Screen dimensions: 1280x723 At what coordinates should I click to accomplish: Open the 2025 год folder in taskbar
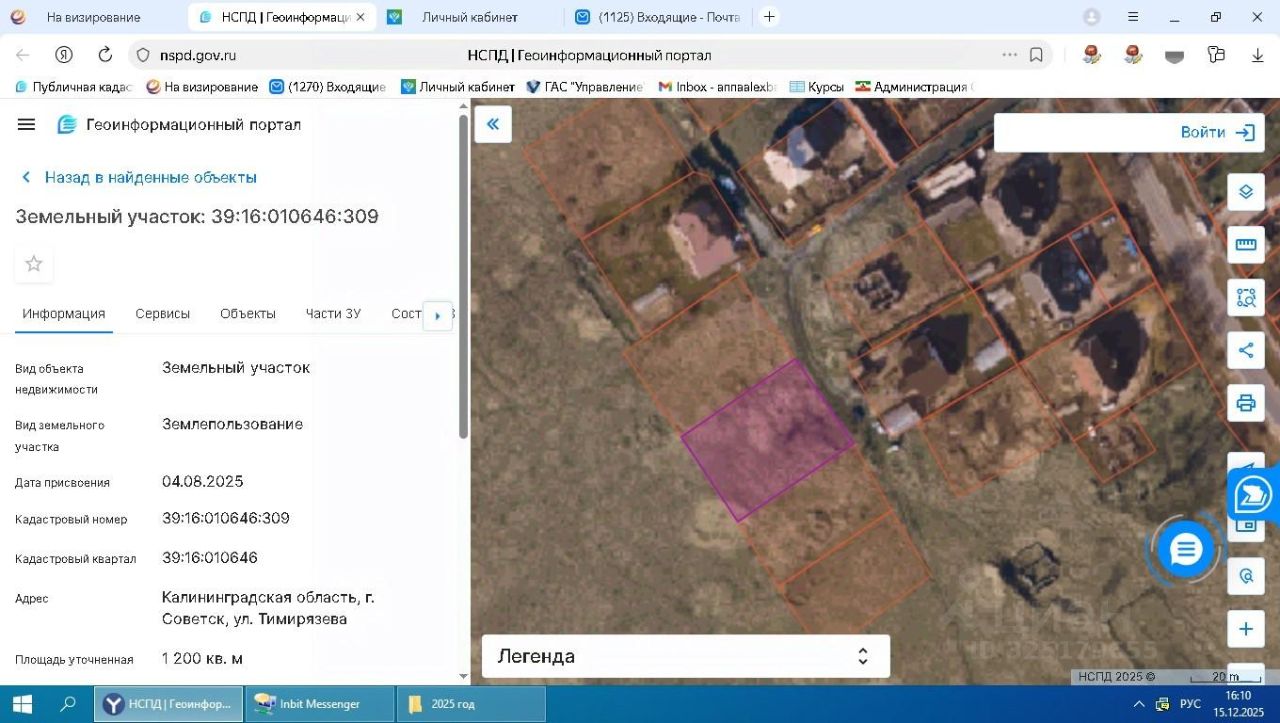471,704
